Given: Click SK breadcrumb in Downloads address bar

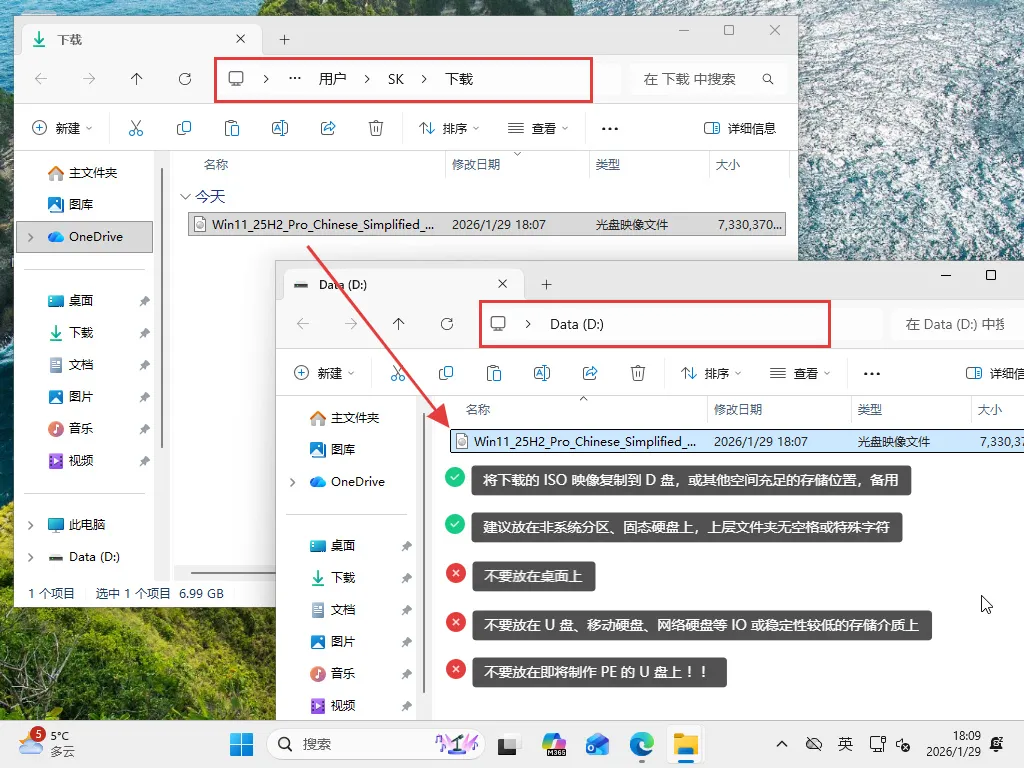Looking at the screenshot, I should (396, 79).
